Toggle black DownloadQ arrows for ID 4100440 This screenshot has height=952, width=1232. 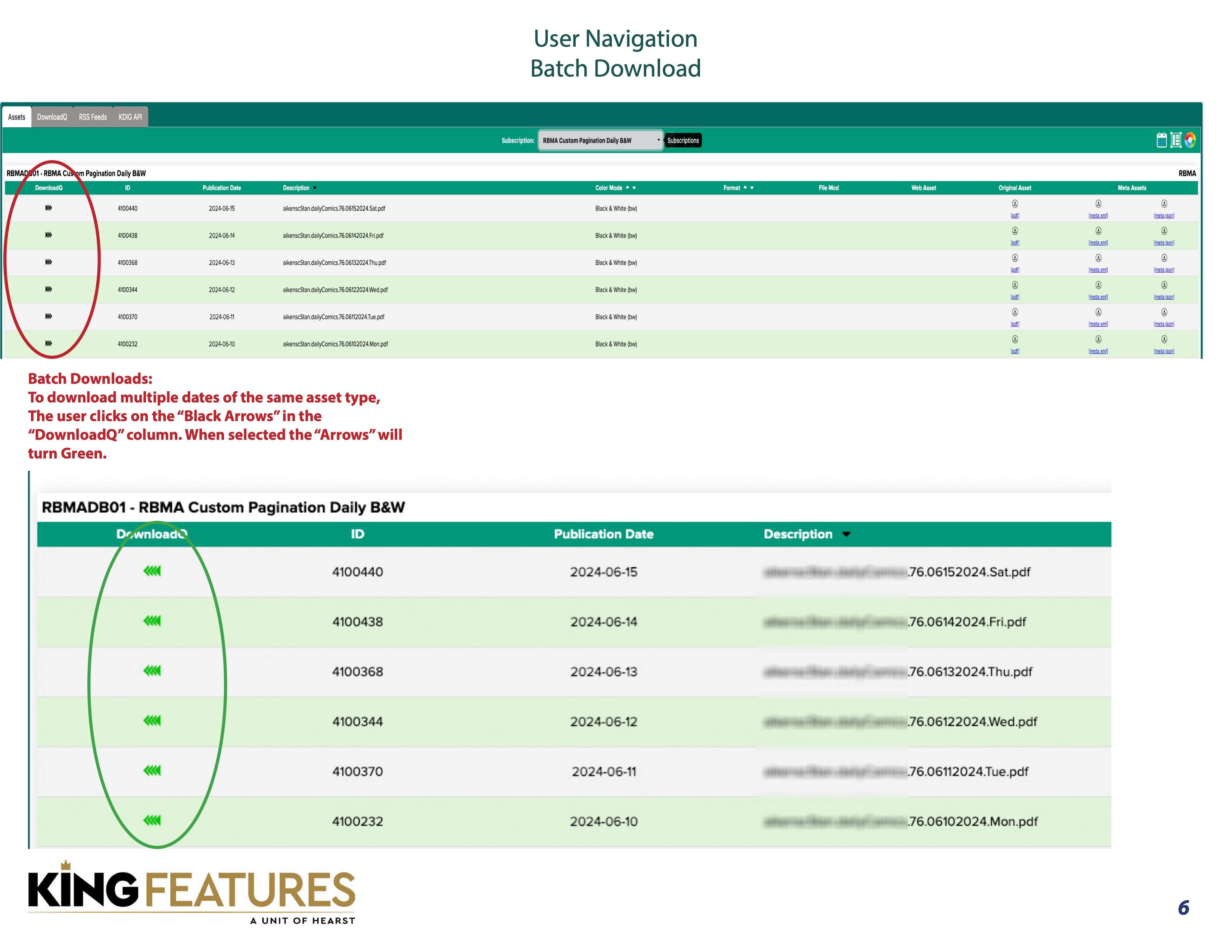click(49, 208)
